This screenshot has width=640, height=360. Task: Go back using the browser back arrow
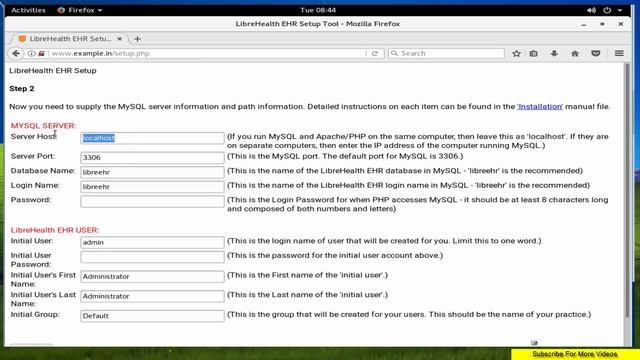(x=16, y=53)
